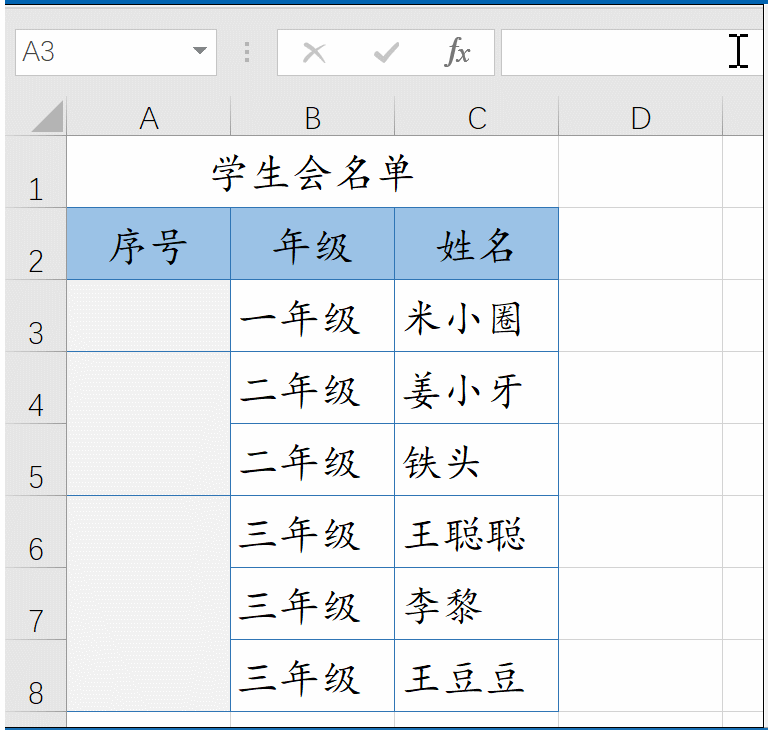Select merged empty cell beside 李黎

(148, 604)
